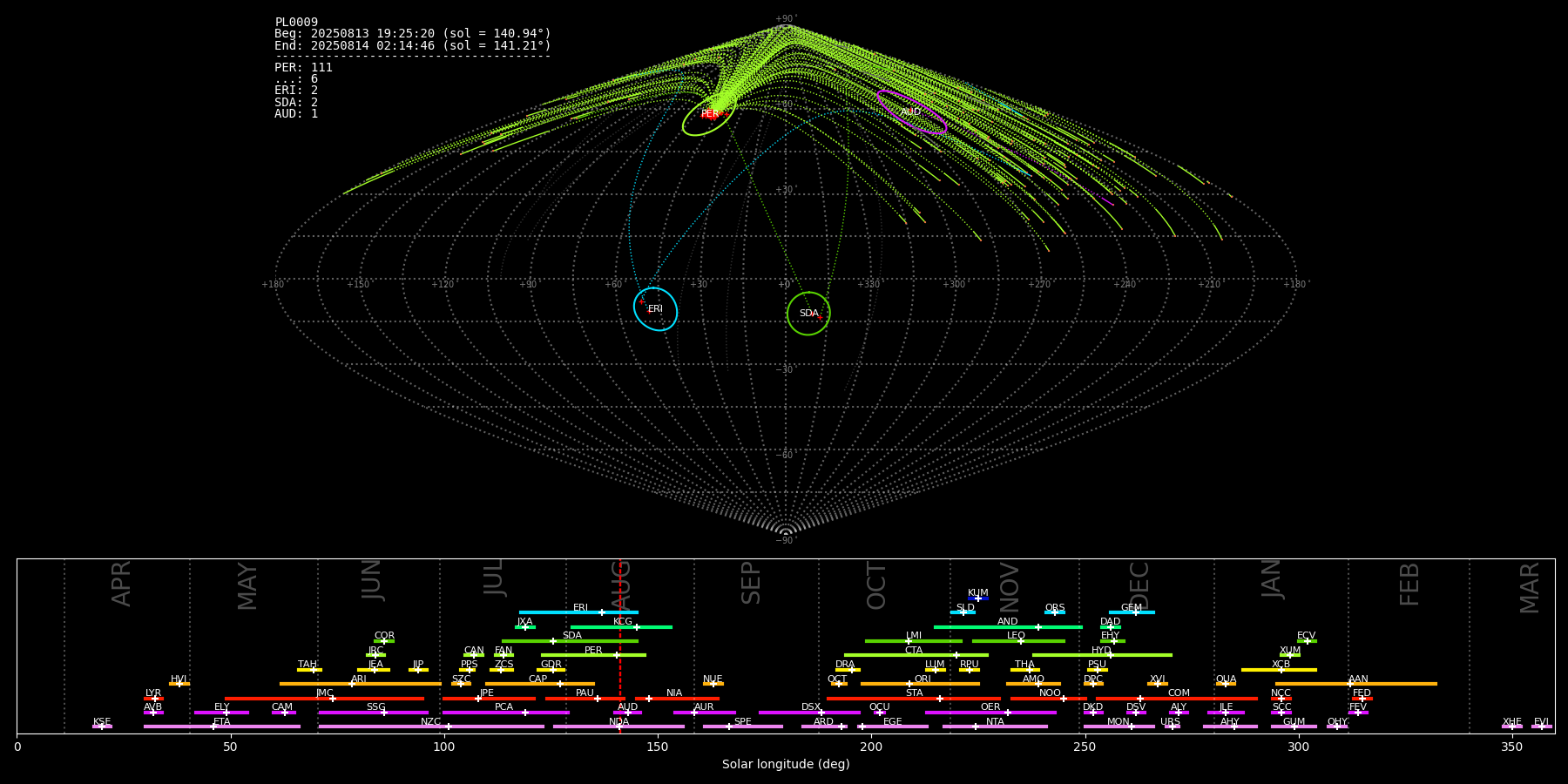Click the JAN month label
1568x784 pixels.
(1272, 578)
